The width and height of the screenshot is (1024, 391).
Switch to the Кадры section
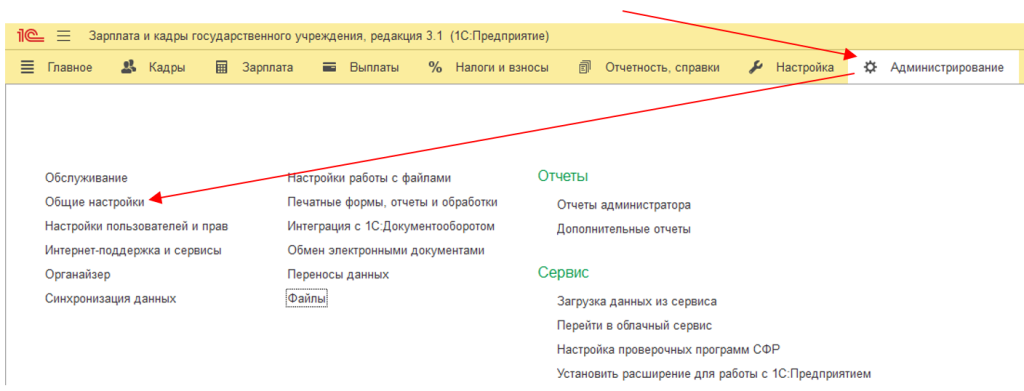pyautogui.click(x=167, y=67)
